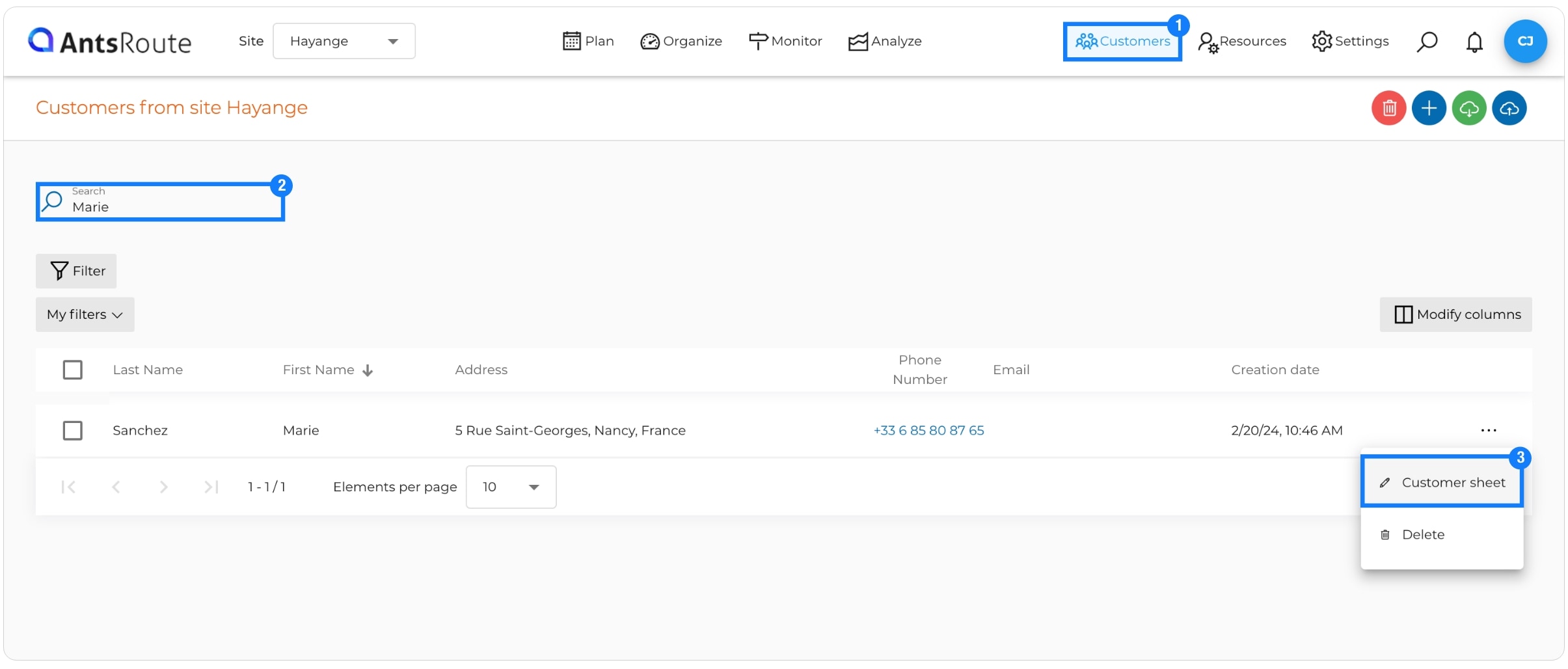
Task: Open the Organize menu
Action: 681,41
